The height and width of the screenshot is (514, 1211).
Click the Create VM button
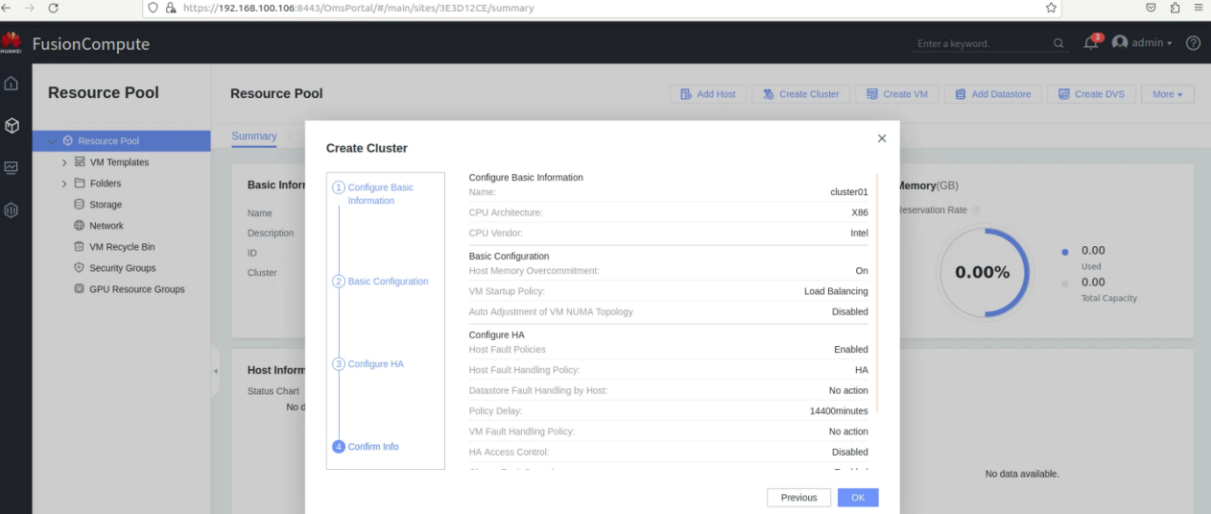pos(897,94)
